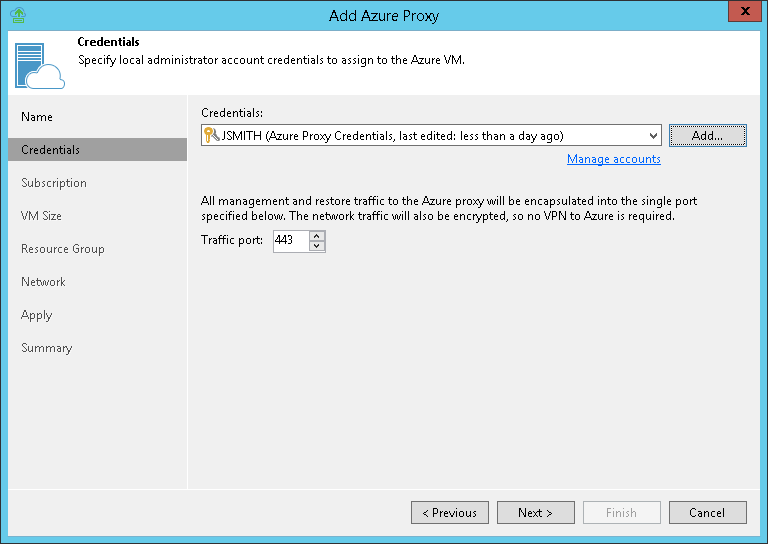The width and height of the screenshot is (768, 544).
Task: Jump to the Resource Group step
Action: click(62, 249)
